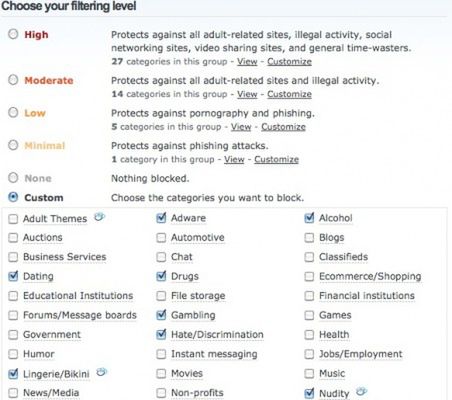Enable blocking for Adult Themes

pyautogui.click(x=13, y=219)
